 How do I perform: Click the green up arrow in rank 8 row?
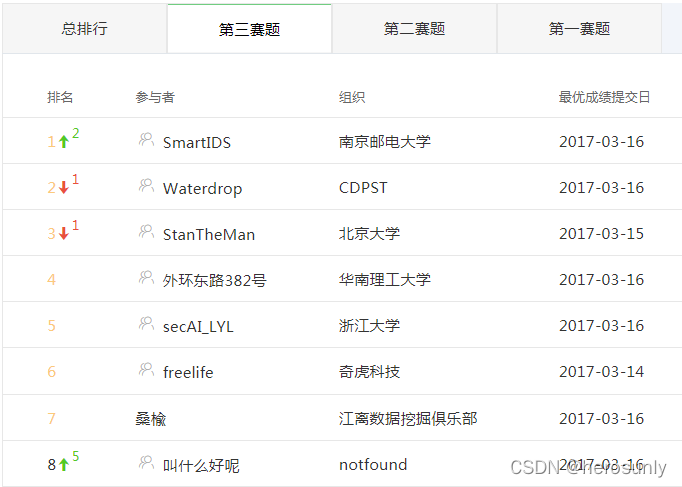pyautogui.click(x=64, y=464)
